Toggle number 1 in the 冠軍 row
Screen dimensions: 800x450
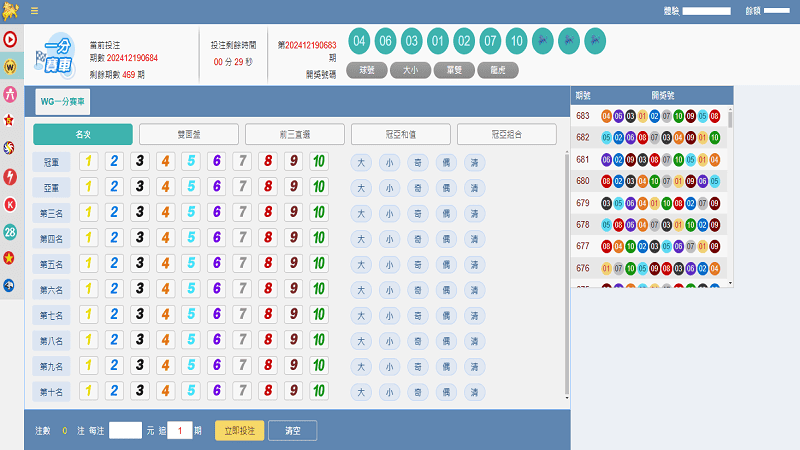tap(88, 161)
